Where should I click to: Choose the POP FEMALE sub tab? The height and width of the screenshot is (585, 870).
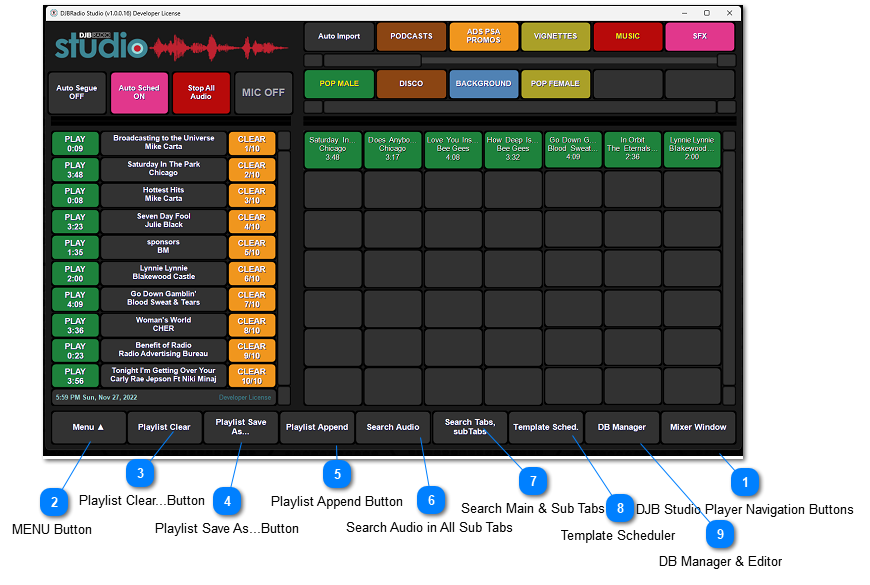(x=555, y=84)
